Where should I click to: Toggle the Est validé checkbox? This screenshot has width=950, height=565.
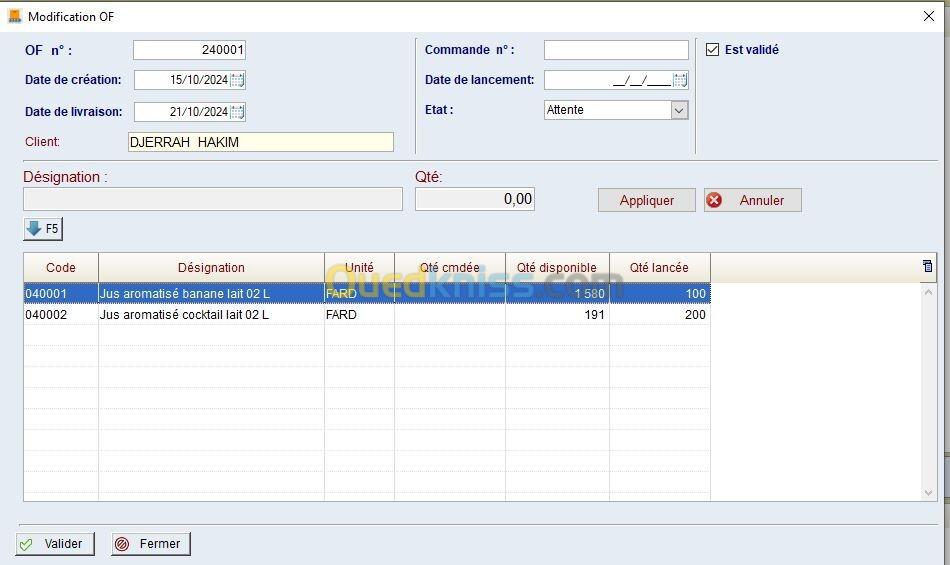pyautogui.click(x=713, y=50)
